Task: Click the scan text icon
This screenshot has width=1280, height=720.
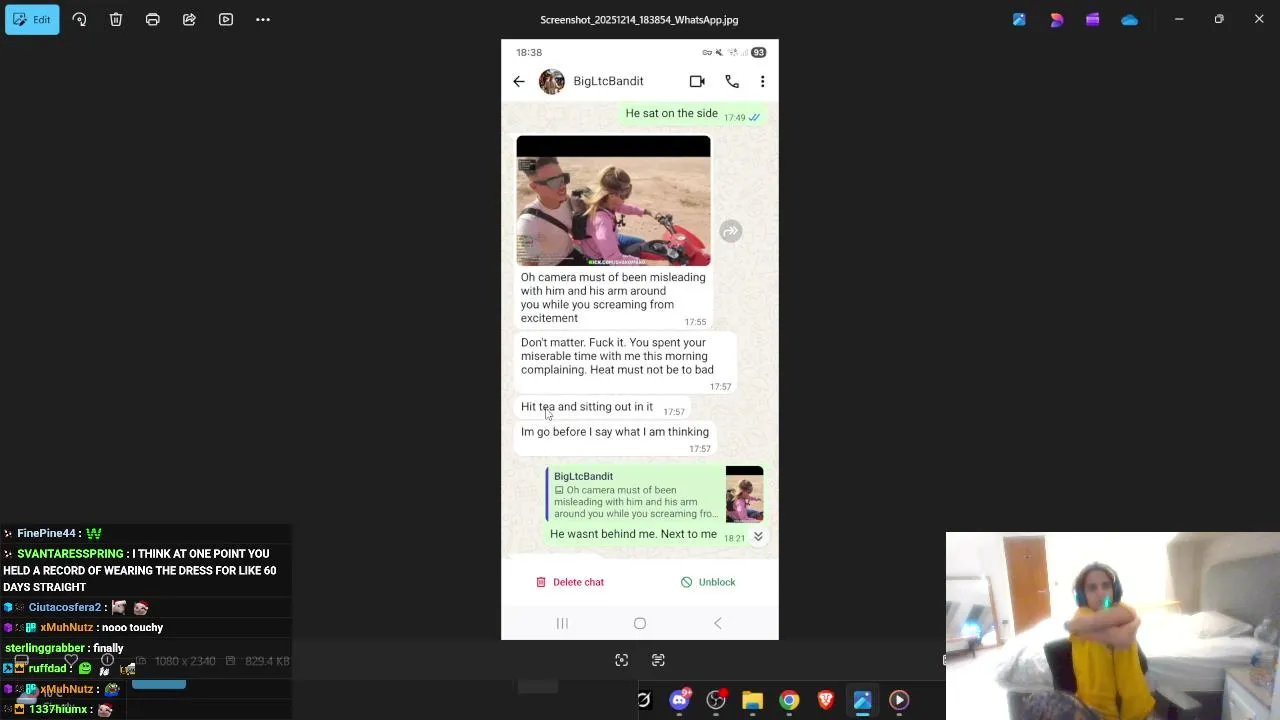Action: [x=658, y=660]
